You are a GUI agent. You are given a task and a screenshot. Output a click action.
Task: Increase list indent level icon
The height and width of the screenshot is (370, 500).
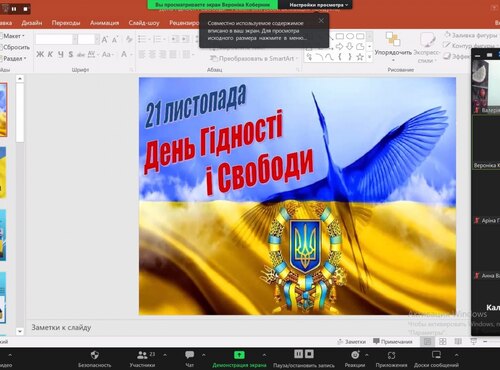184,39
